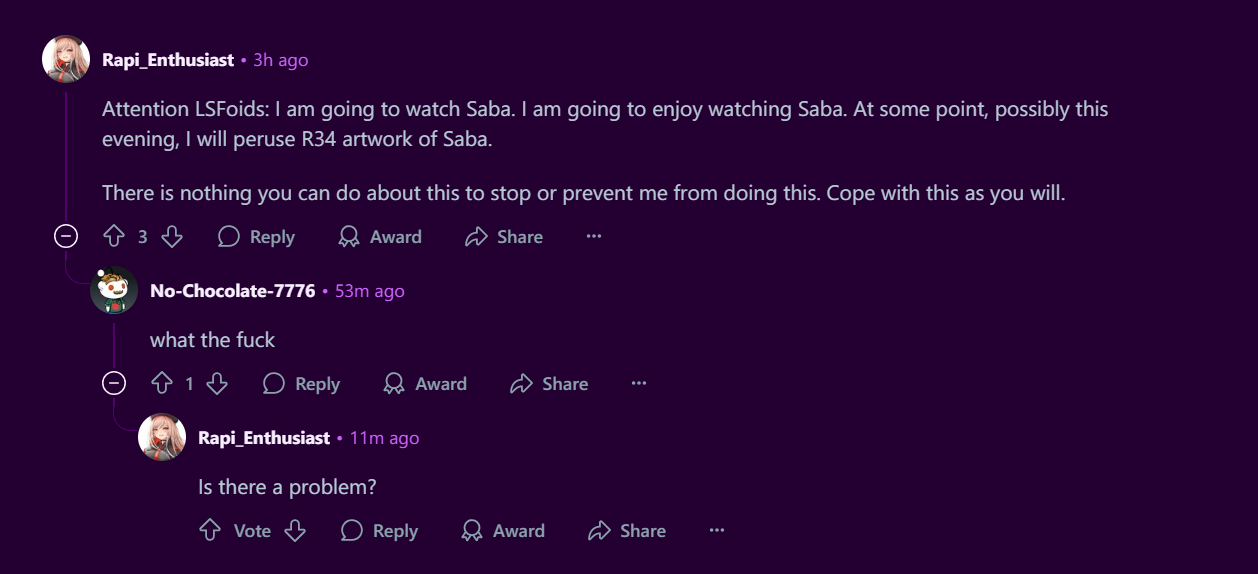Screen dimensions: 1258x574
Task: Reply to 'Is there a problem?' comment
Action: pos(380,531)
